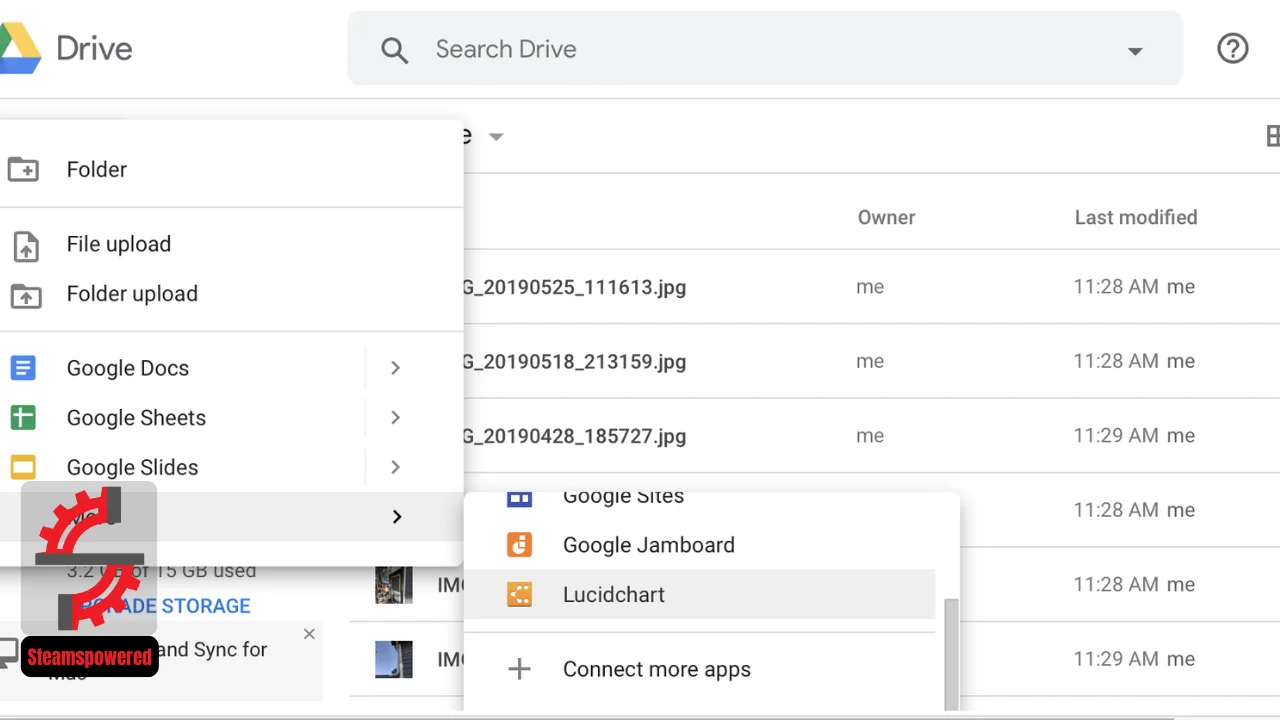Click the orange Jamboard icon
The width and height of the screenshot is (1280, 720).
click(x=519, y=545)
